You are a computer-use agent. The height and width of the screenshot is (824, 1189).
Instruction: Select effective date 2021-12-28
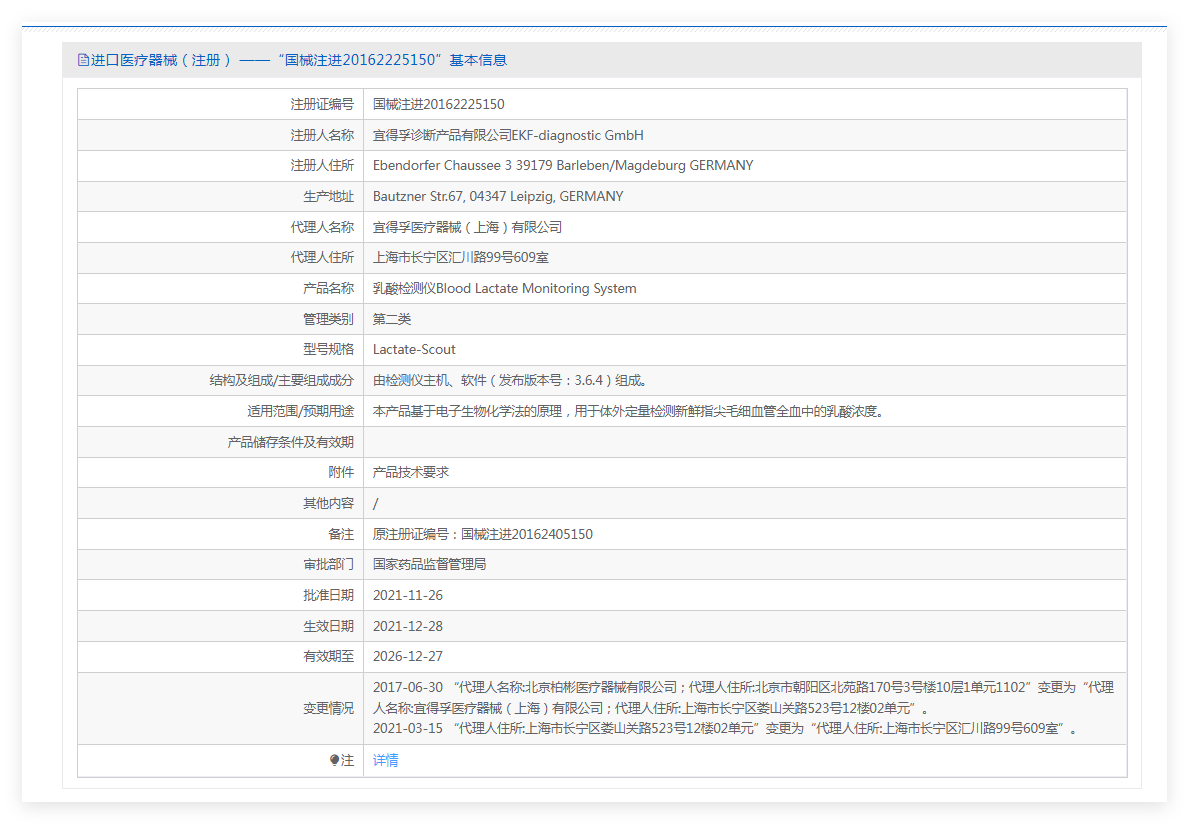(x=407, y=626)
